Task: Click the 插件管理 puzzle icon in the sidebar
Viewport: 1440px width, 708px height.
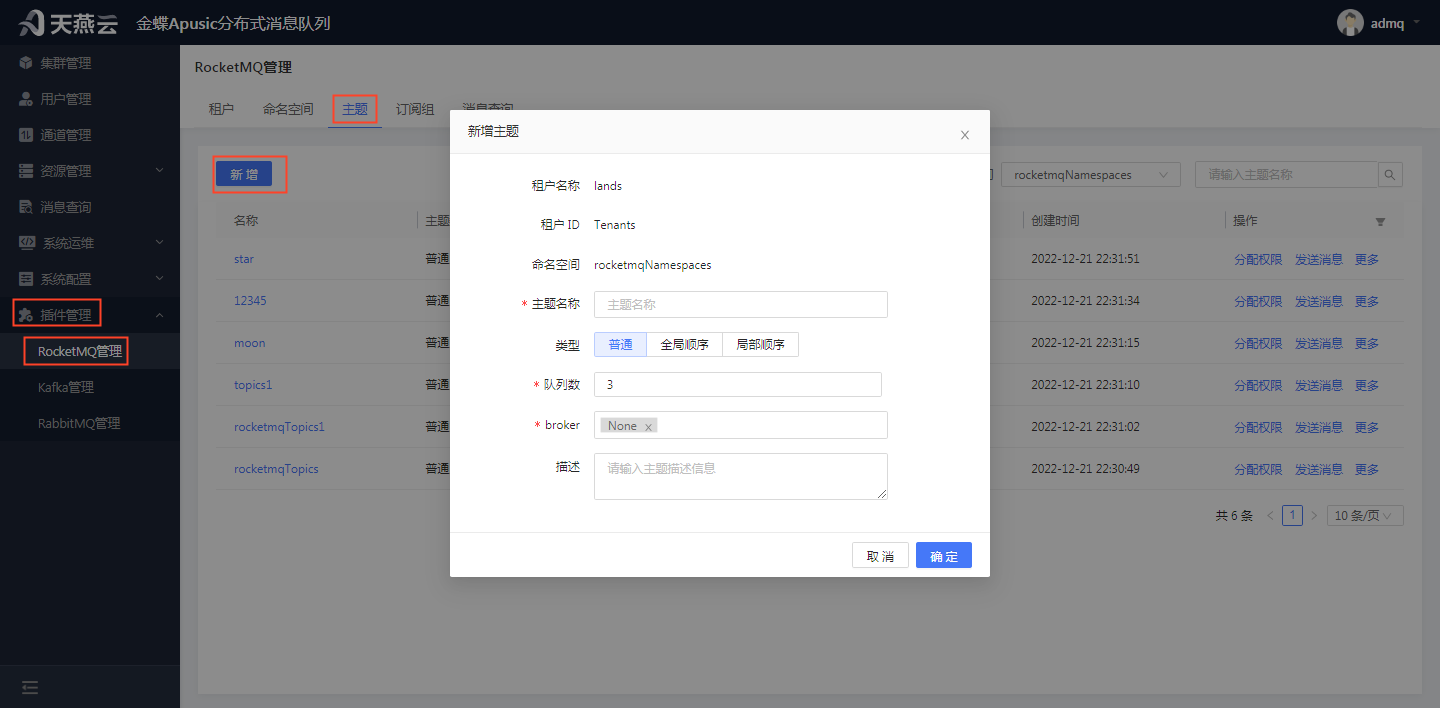Action: [x=26, y=315]
